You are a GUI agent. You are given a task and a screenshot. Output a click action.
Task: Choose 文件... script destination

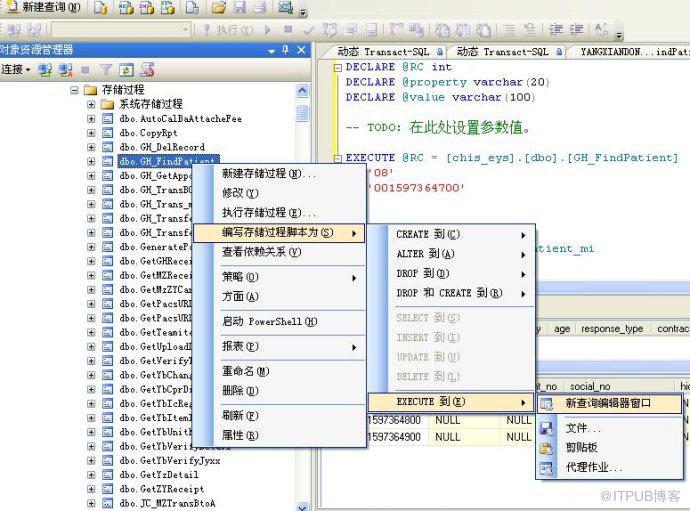pos(609,428)
